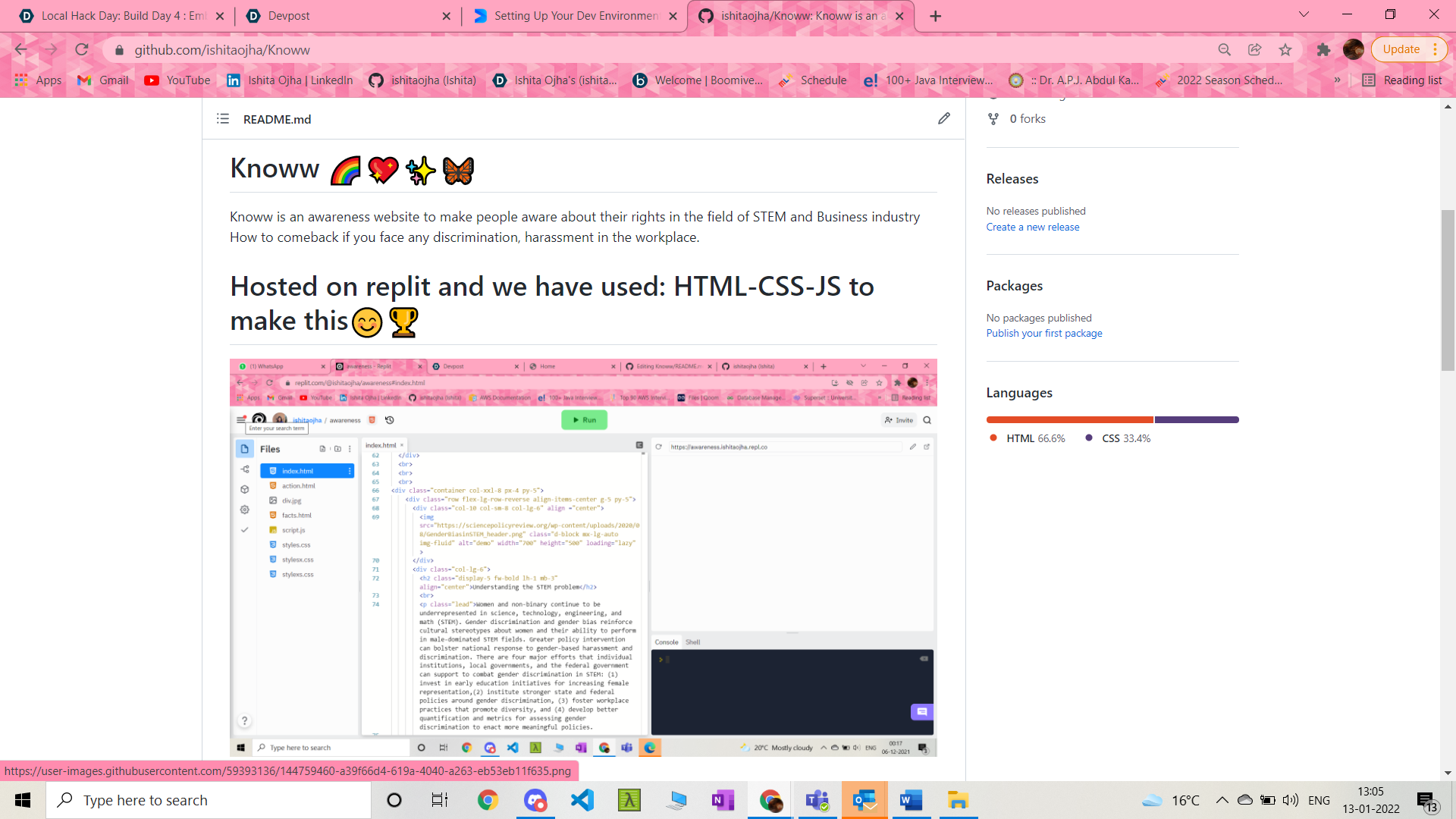Open the Task View taskbar icon
The image size is (1456, 819).
click(440, 800)
